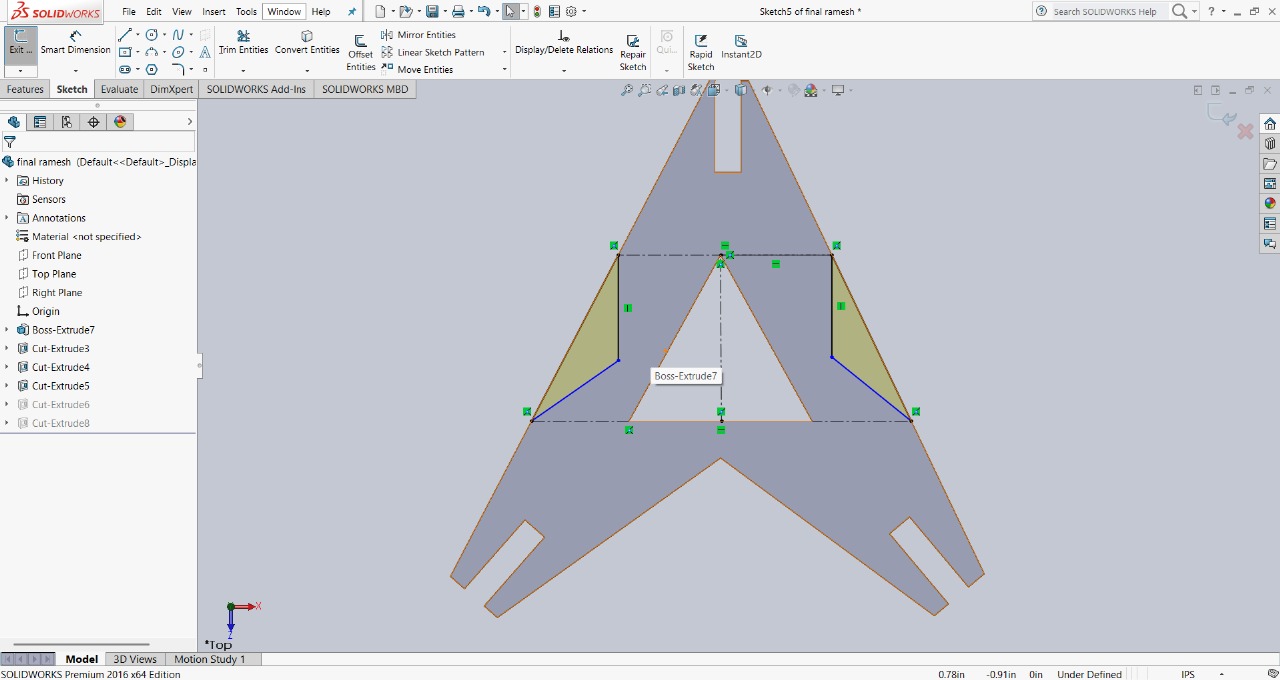
Task: Select the sketch Text tool
Action: pos(205,52)
